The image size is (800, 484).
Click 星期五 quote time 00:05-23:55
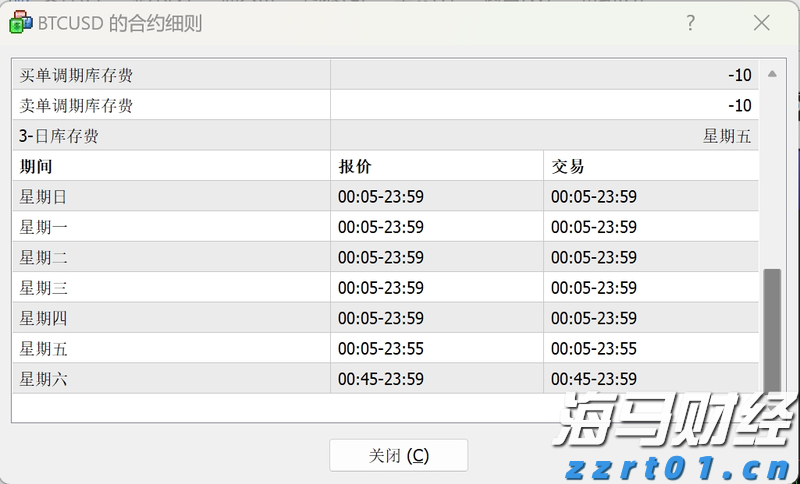(381, 349)
